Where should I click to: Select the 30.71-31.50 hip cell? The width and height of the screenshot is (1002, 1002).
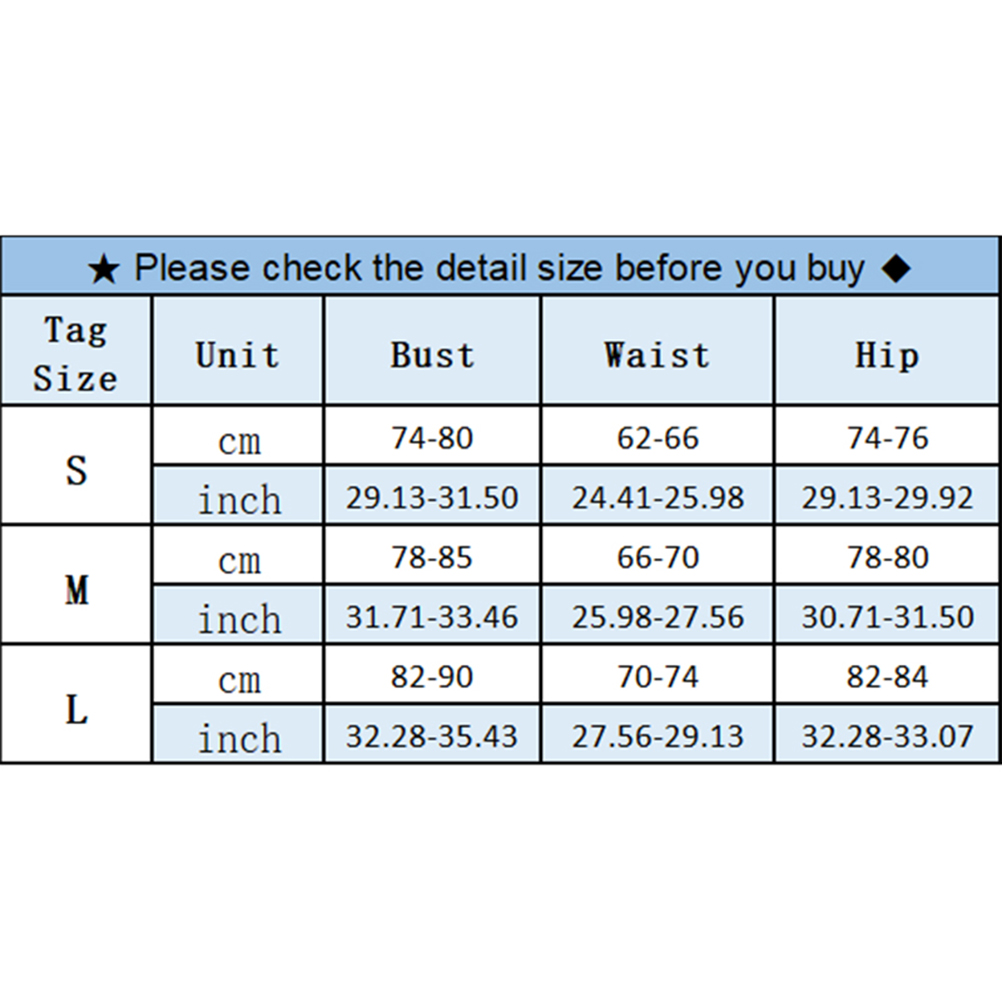(887, 617)
